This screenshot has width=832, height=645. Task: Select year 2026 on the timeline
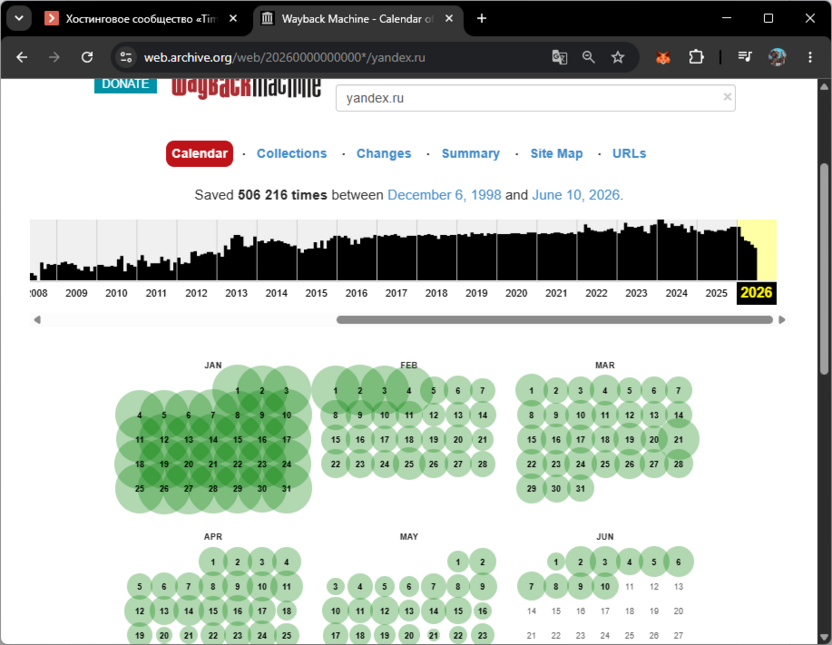click(757, 293)
